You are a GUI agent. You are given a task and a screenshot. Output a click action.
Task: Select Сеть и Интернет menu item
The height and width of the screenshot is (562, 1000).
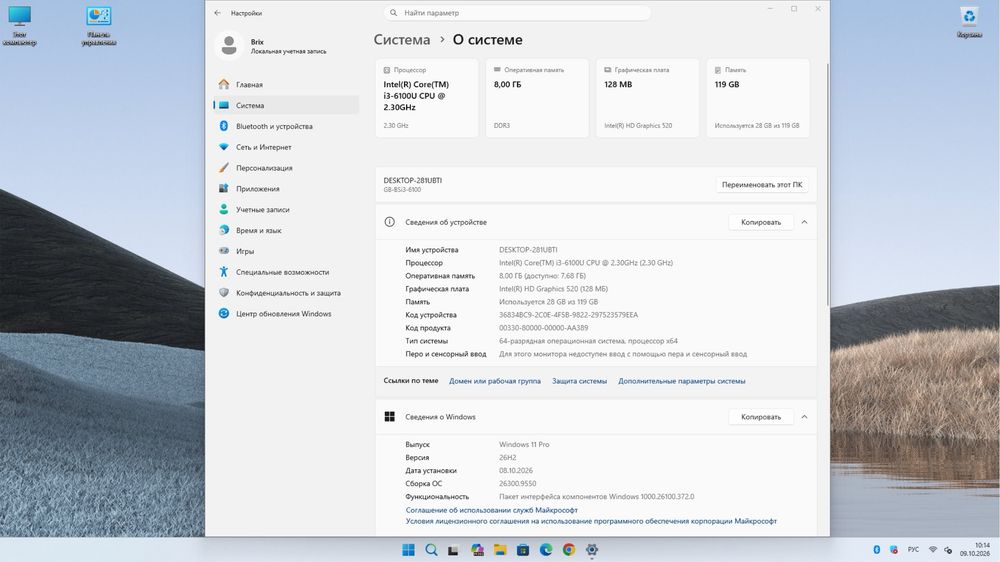click(286, 147)
